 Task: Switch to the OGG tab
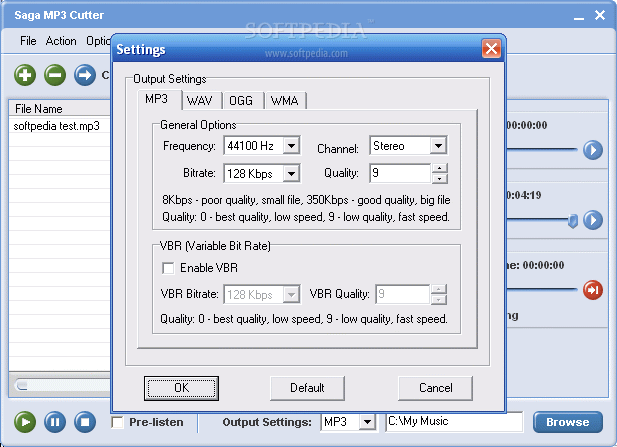coord(241,101)
